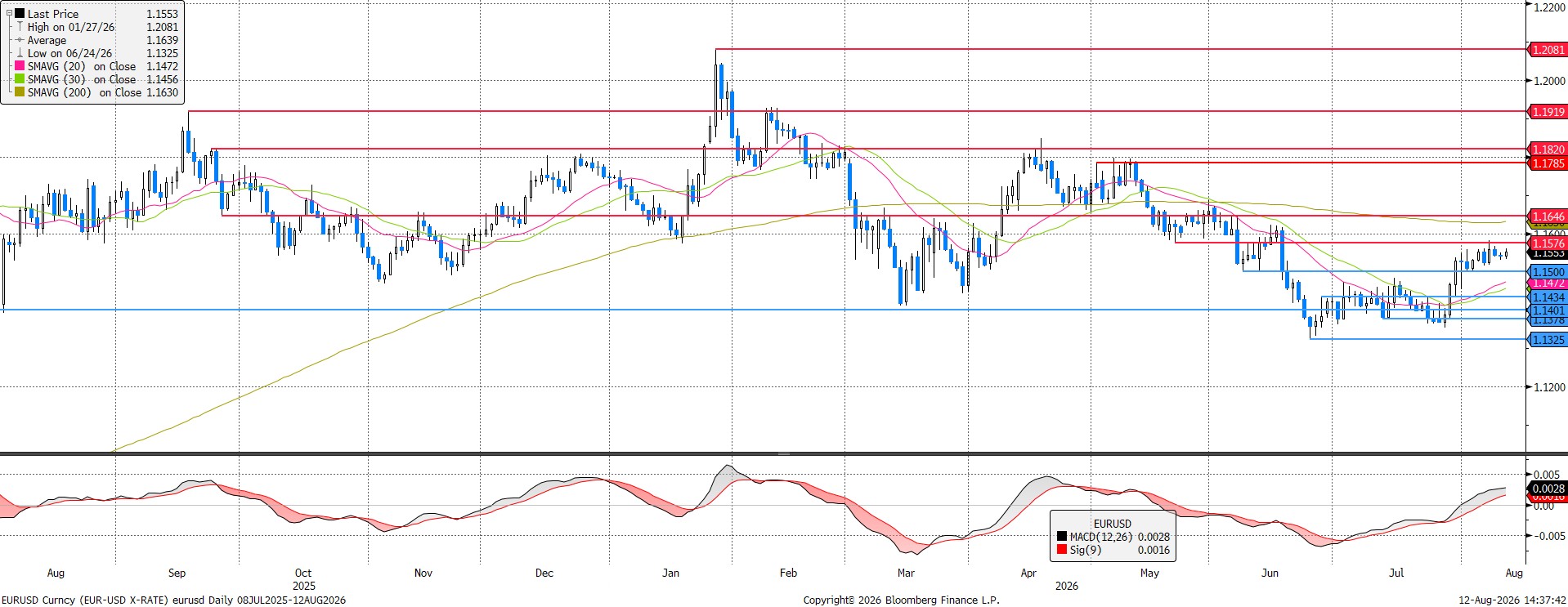Select the EURUSD title in MACD legend
Screen dimensions: 1568x607
pos(1113,524)
